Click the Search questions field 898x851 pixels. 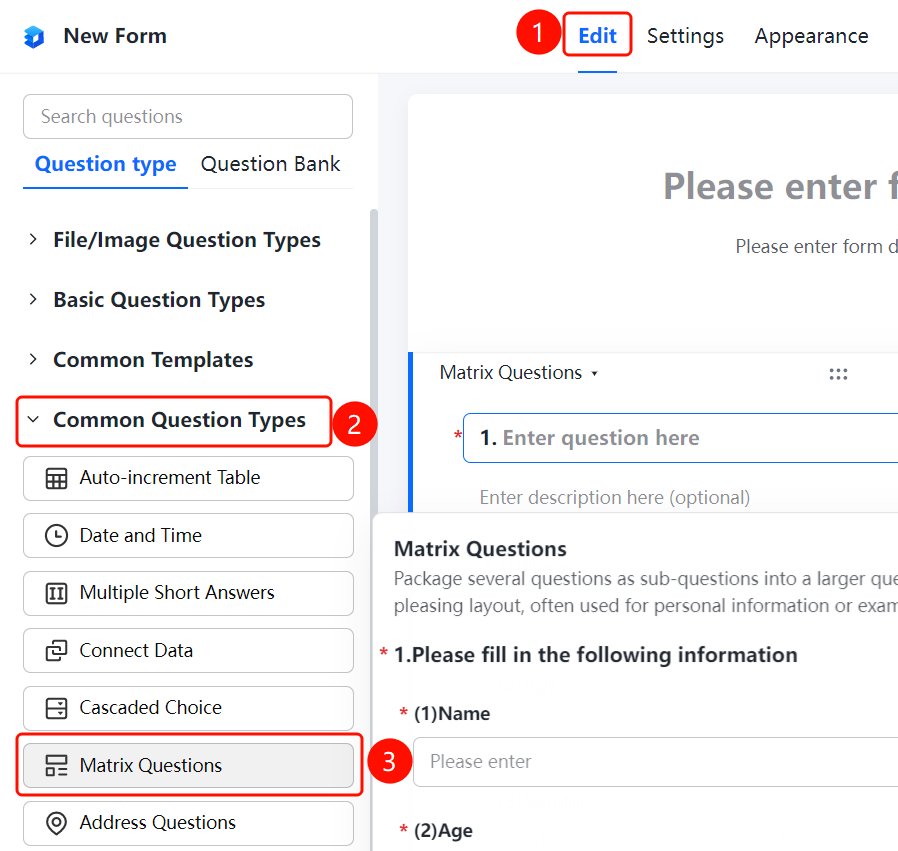(x=188, y=117)
